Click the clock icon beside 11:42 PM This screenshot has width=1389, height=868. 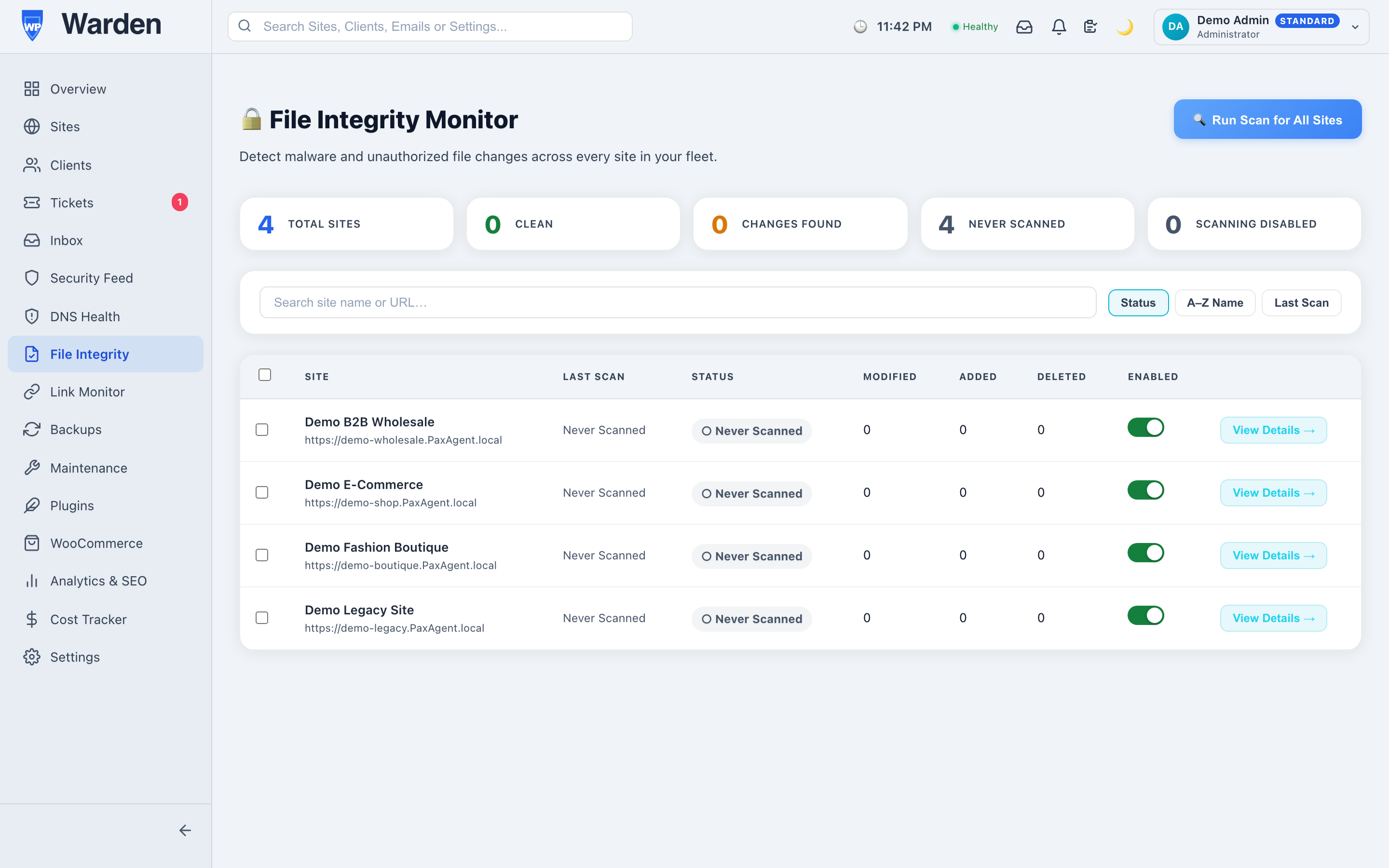tap(860, 27)
